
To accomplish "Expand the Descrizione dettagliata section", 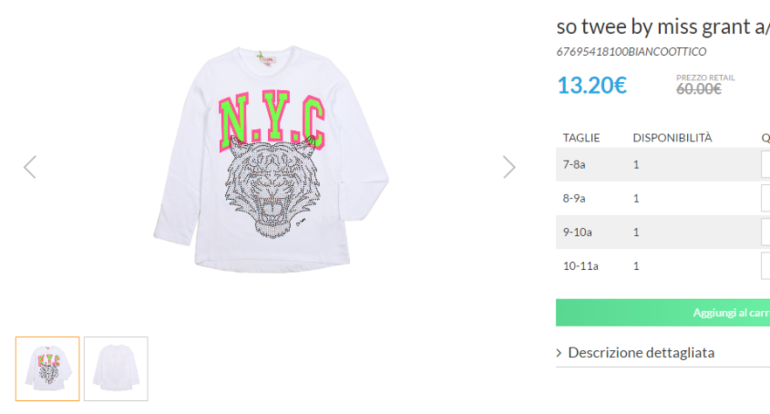I will (640, 352).
